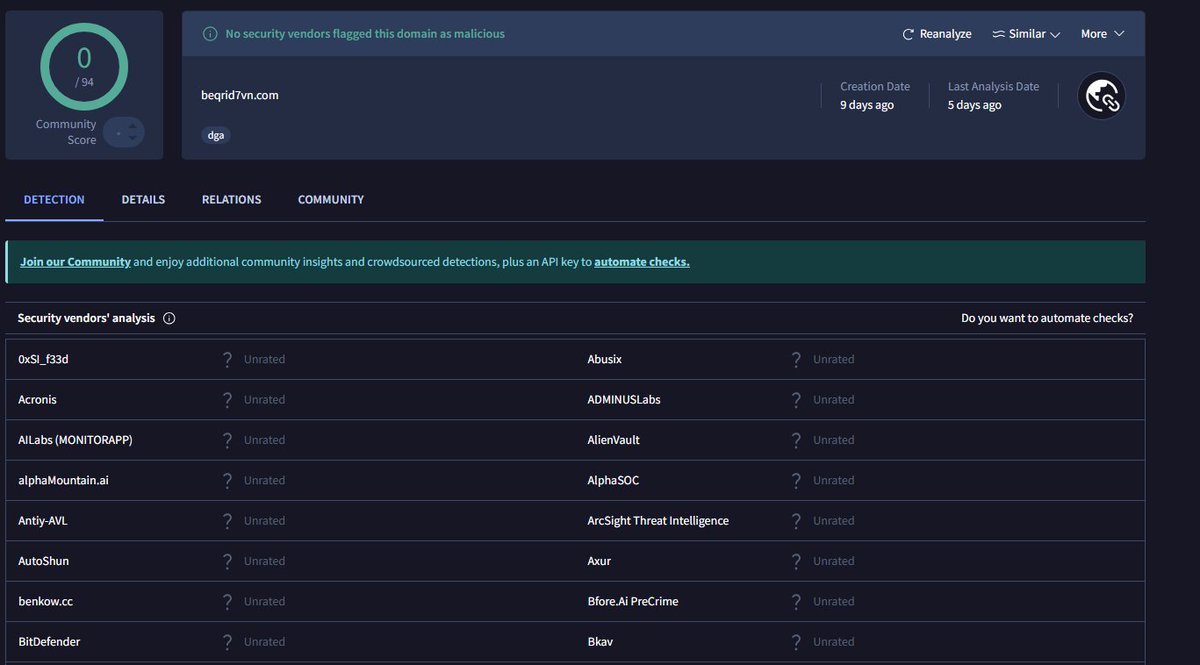The height and width of the screenshot is (665, 1200).
Task: Click the question mark icon for alphaMountain.ai
Action: [228, 480]
